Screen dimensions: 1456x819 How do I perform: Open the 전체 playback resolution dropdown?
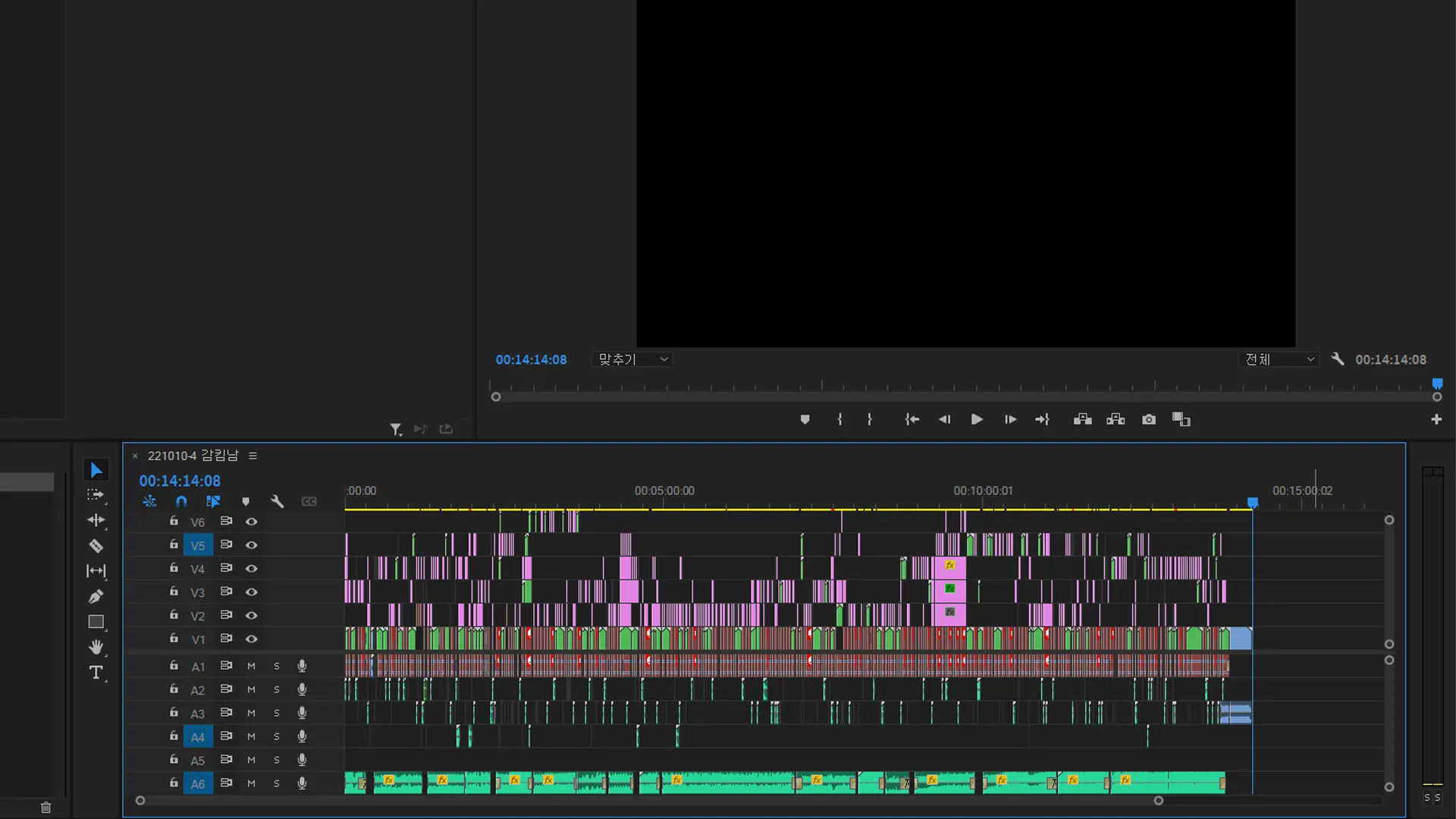[x=1279, y=359]
